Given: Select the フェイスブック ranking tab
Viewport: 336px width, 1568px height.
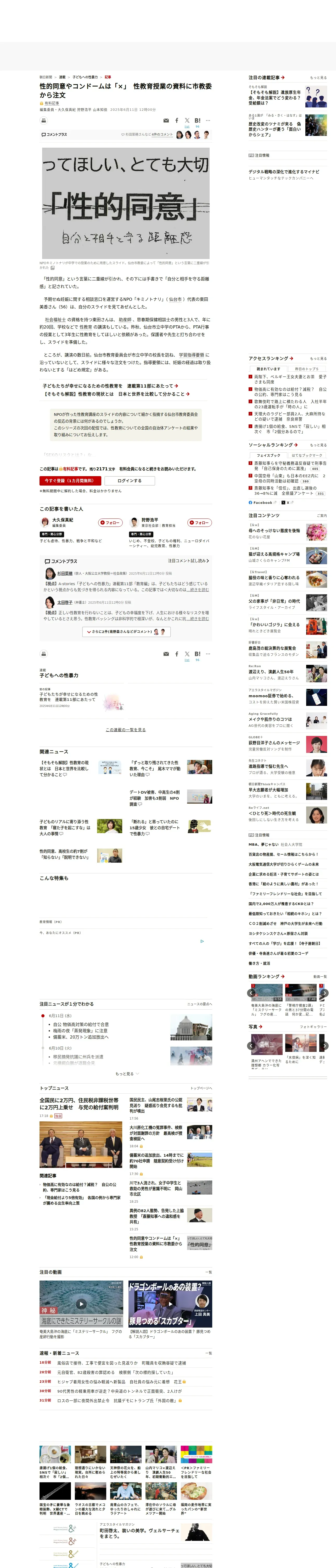Looking at the screenshot, I should 268,455.
